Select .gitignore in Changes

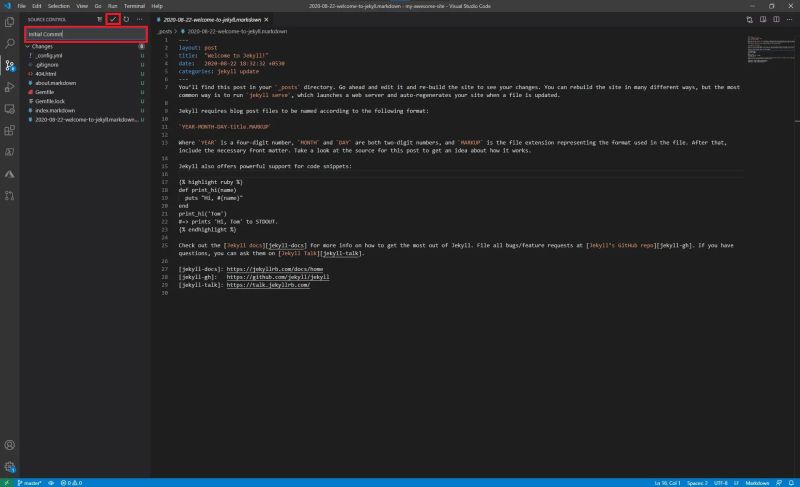[86, 65]
